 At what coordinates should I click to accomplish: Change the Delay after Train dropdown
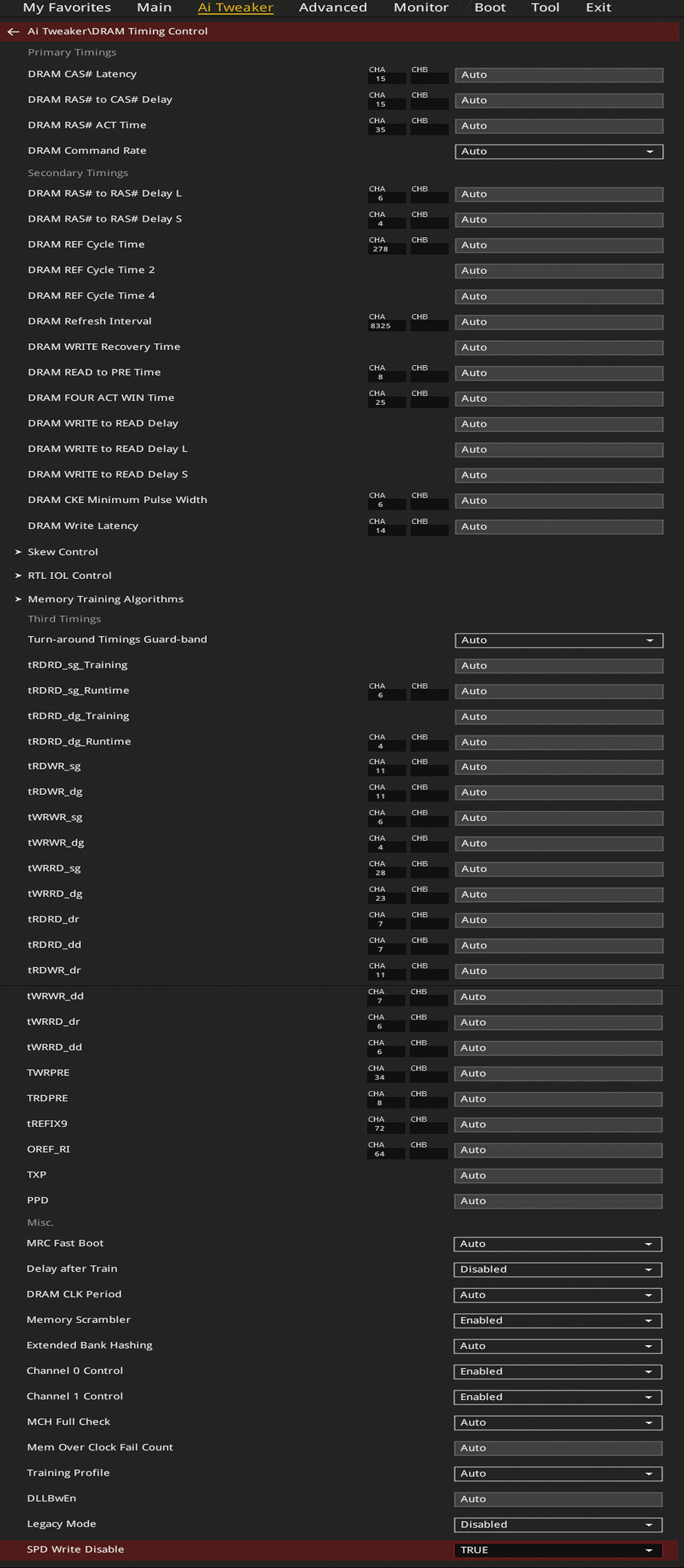[x=557, y=1270]
